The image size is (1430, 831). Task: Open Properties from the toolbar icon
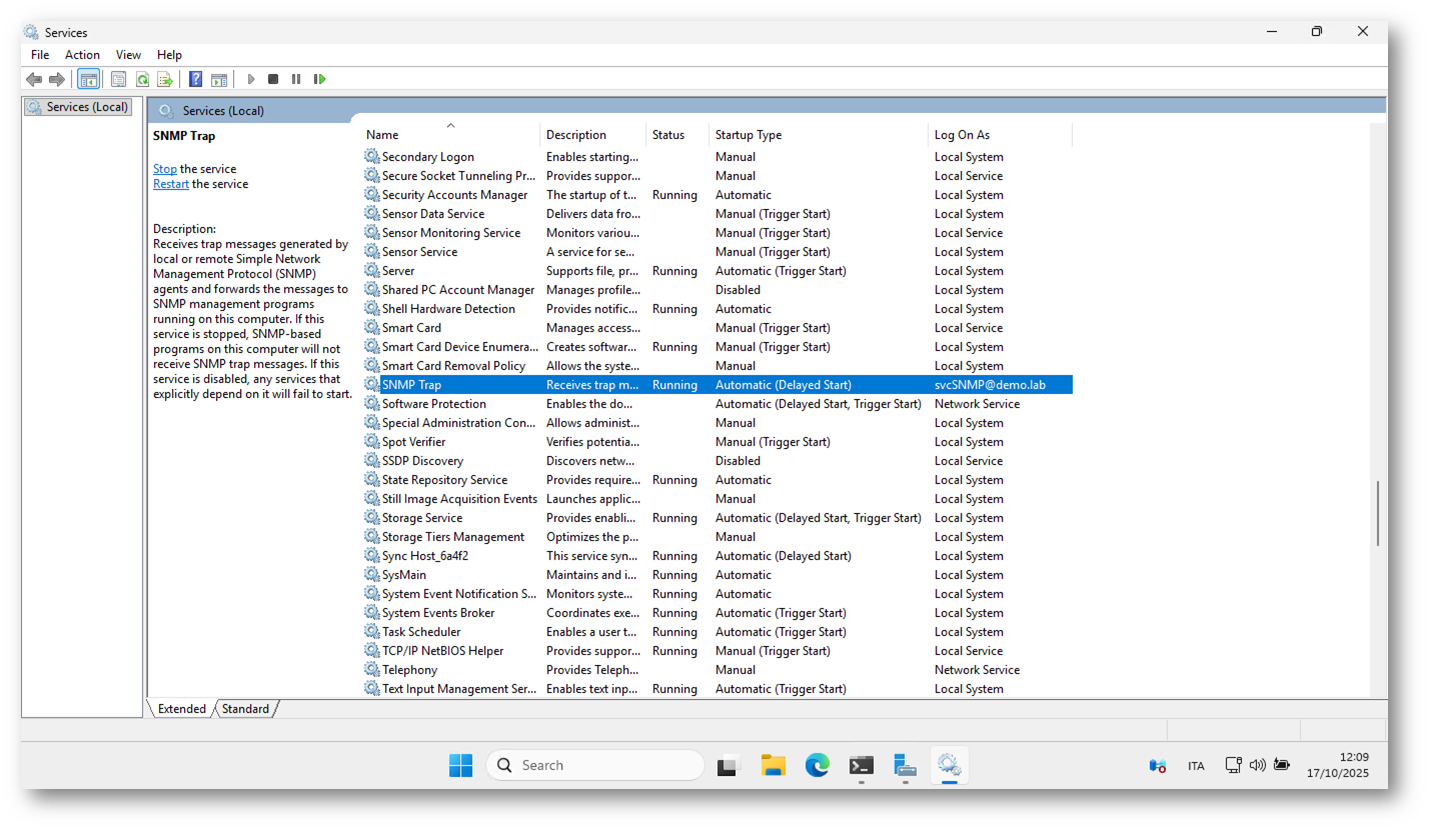[118, 79]
